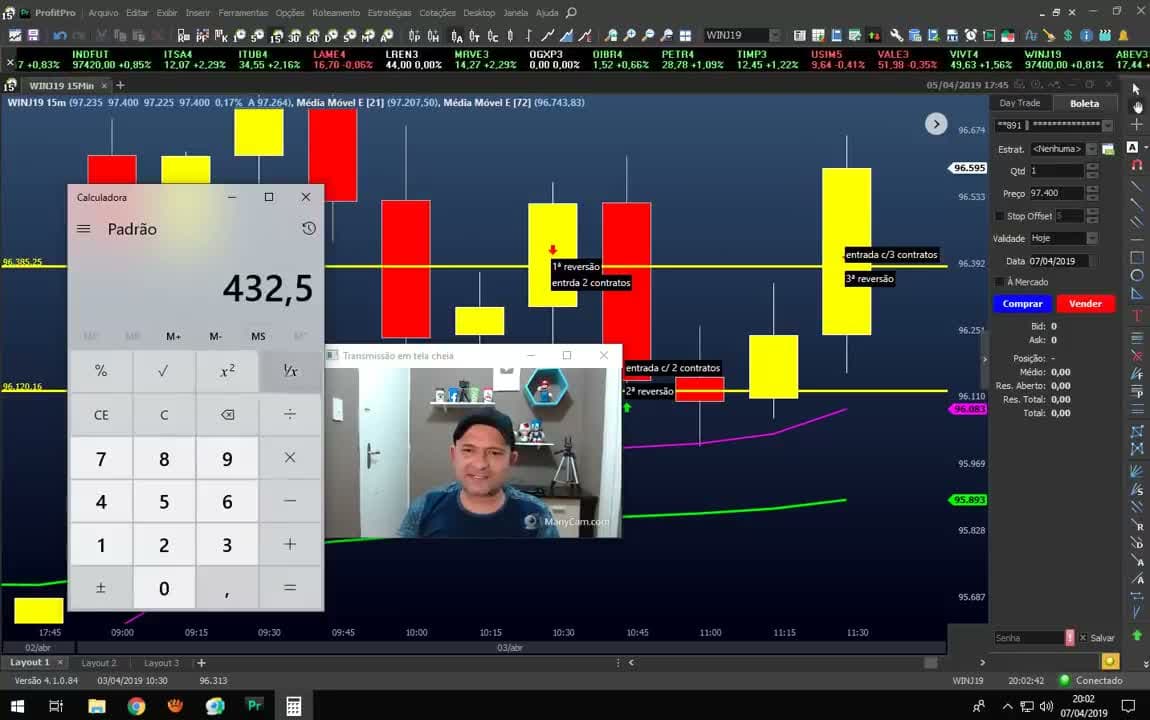1150x720 pixels.
Task: Click the Qtd quantity field
Action: point(1056,171)
